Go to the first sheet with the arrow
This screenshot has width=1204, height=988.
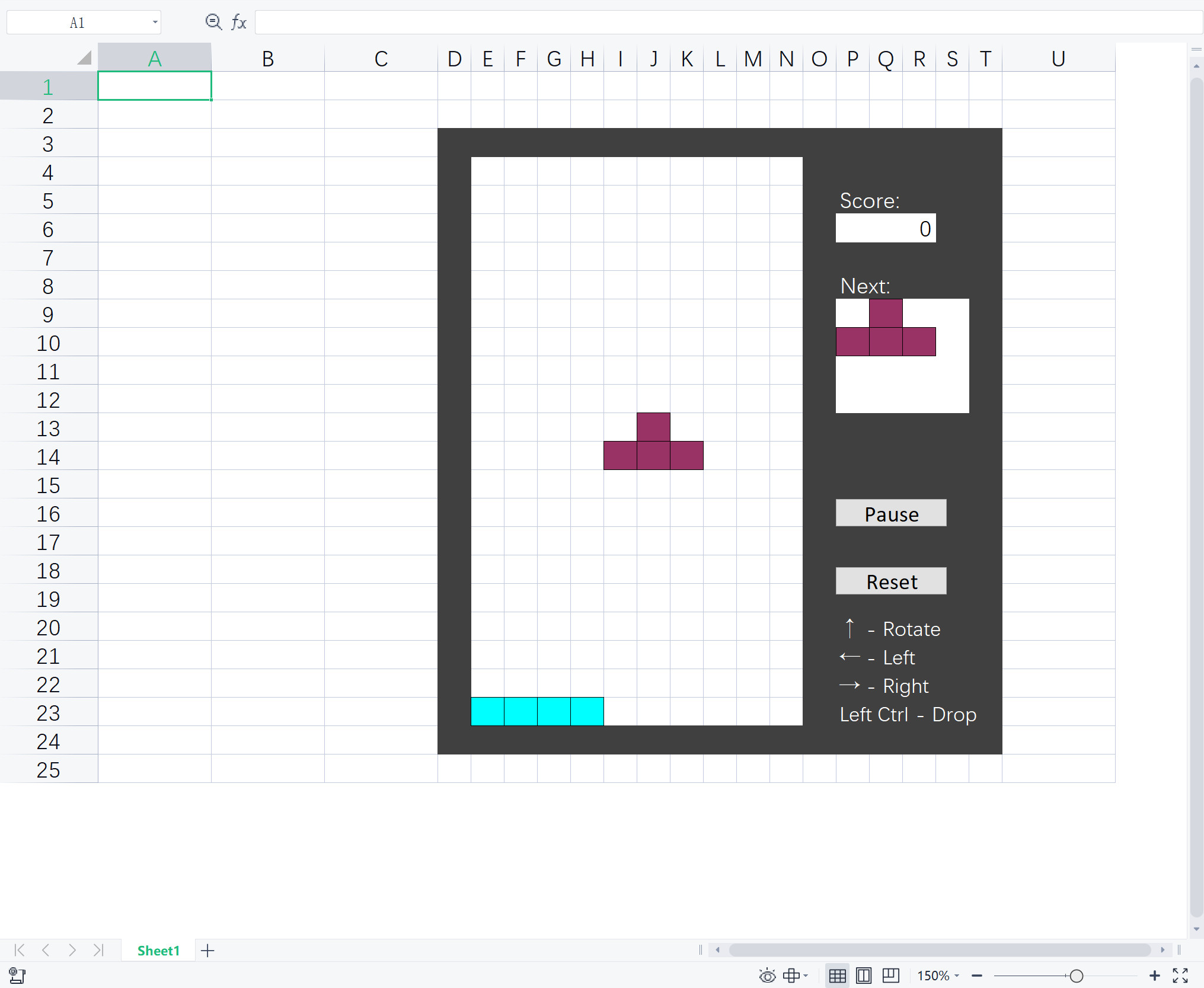[x=19, y=950]
